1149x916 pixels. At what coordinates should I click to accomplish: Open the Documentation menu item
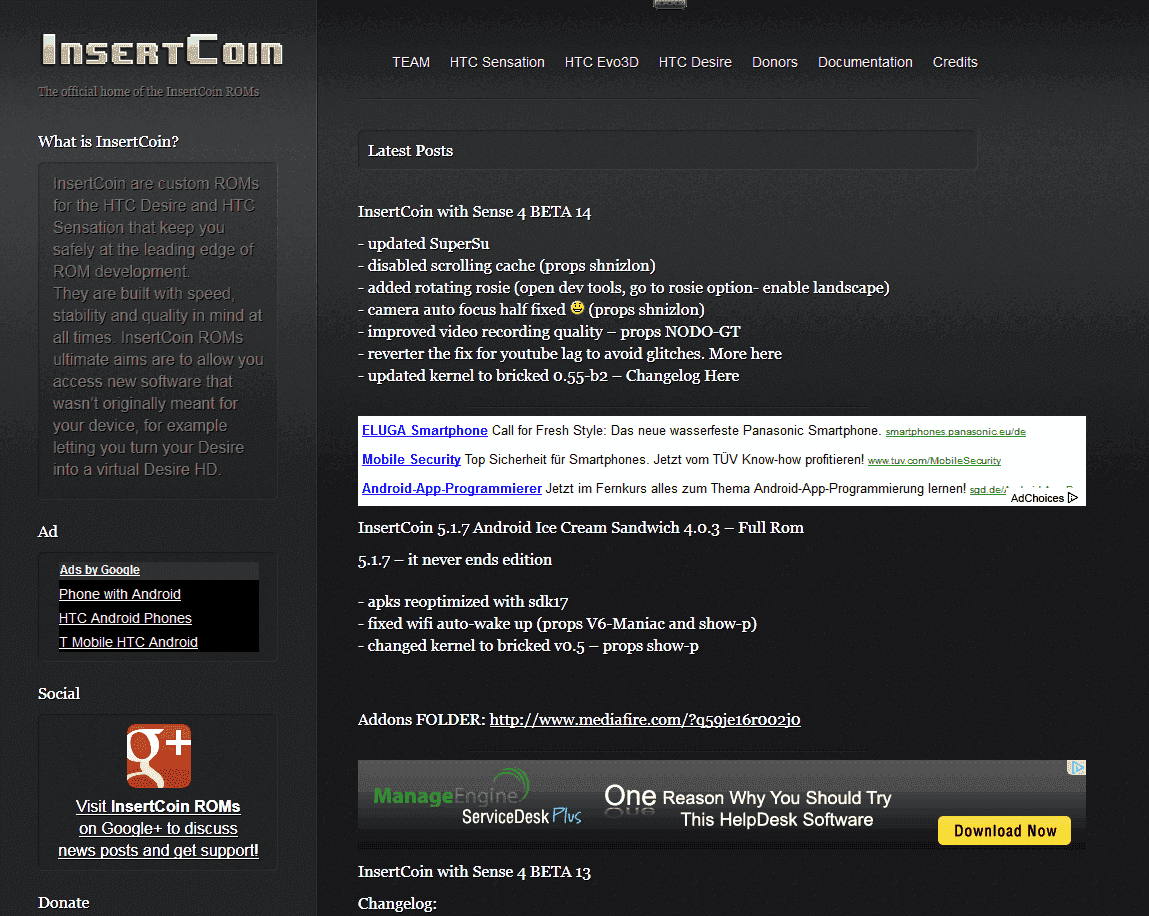(865, 62)
